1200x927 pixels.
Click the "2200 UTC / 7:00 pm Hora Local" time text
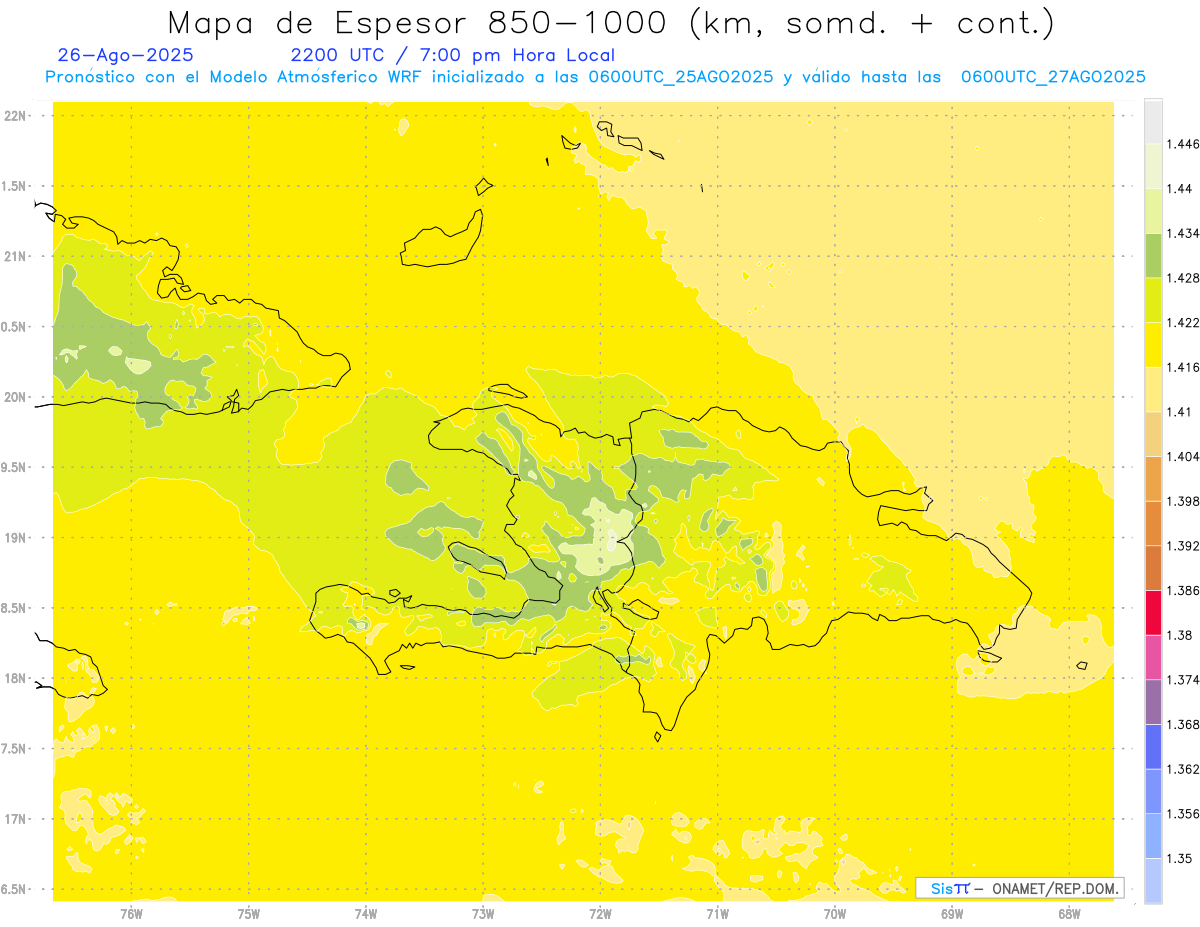(452, 56)
